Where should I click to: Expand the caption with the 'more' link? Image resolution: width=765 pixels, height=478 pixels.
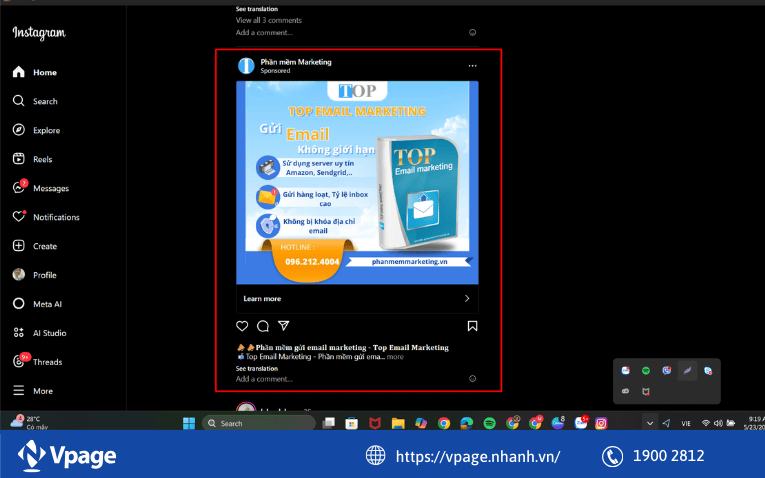[x=395, y=357]
